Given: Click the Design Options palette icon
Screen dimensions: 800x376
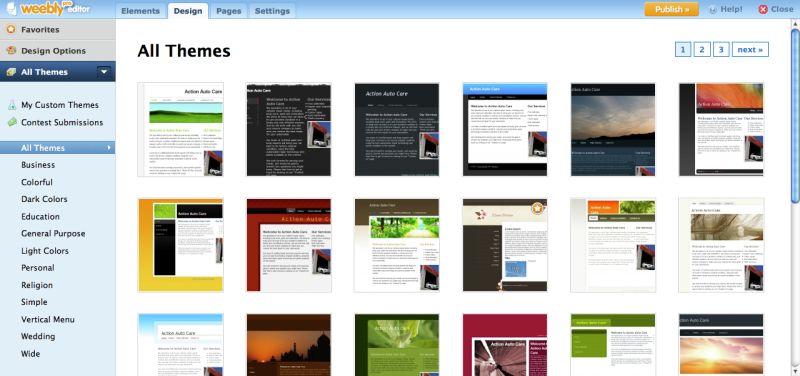Looking at the screenshot, I should click(10, 51).
